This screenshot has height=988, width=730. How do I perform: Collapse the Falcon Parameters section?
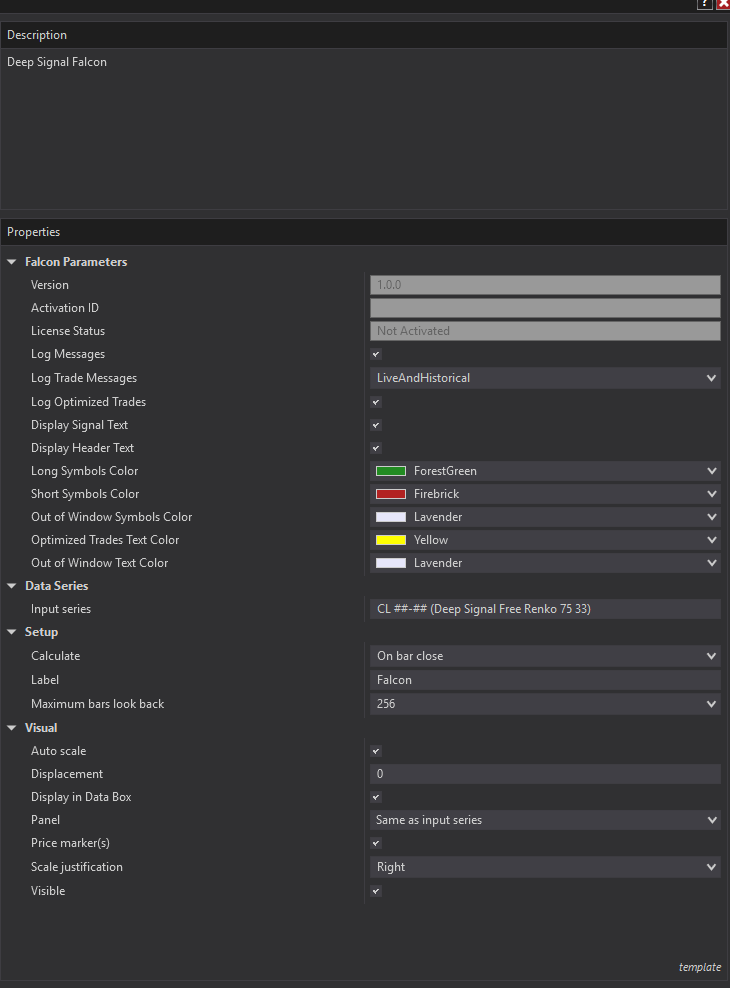[12, 262]
